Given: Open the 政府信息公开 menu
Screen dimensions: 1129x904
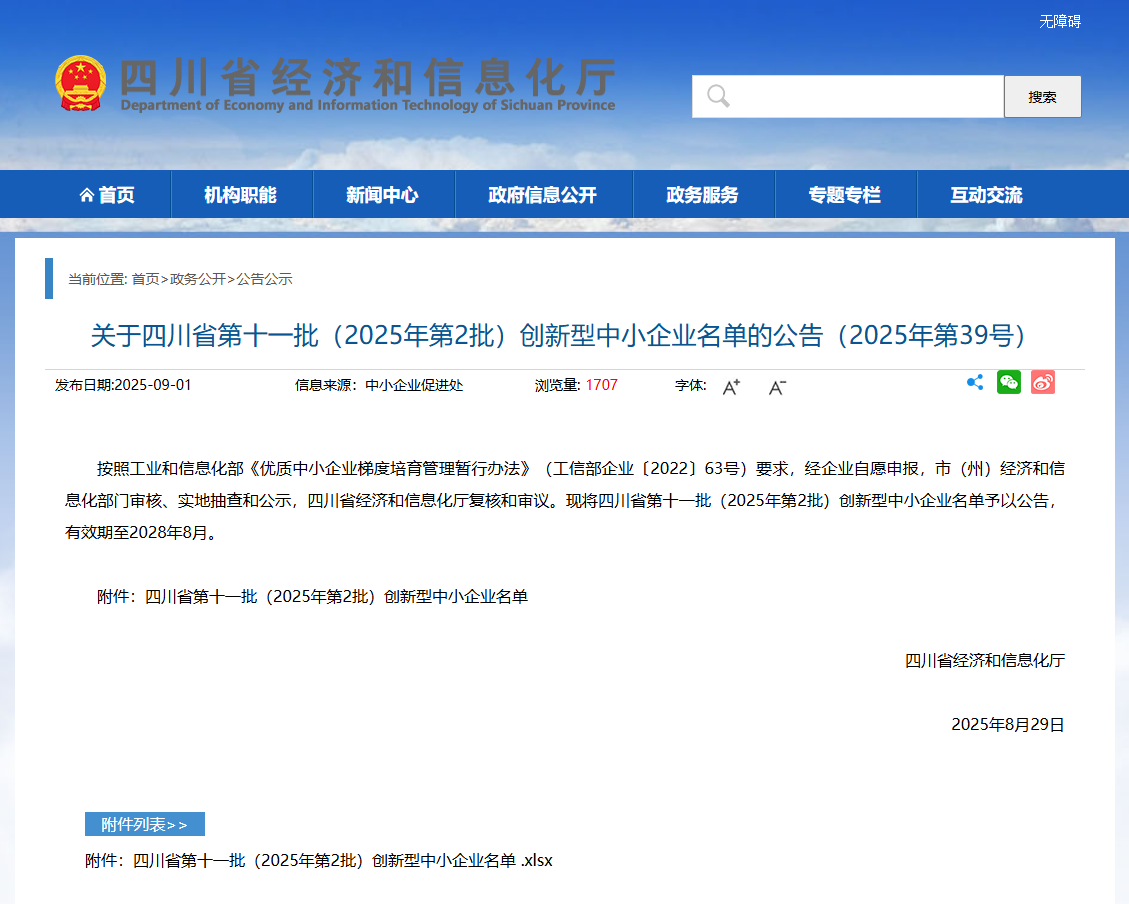Looking at the screenshot, I should pos(544,194).
